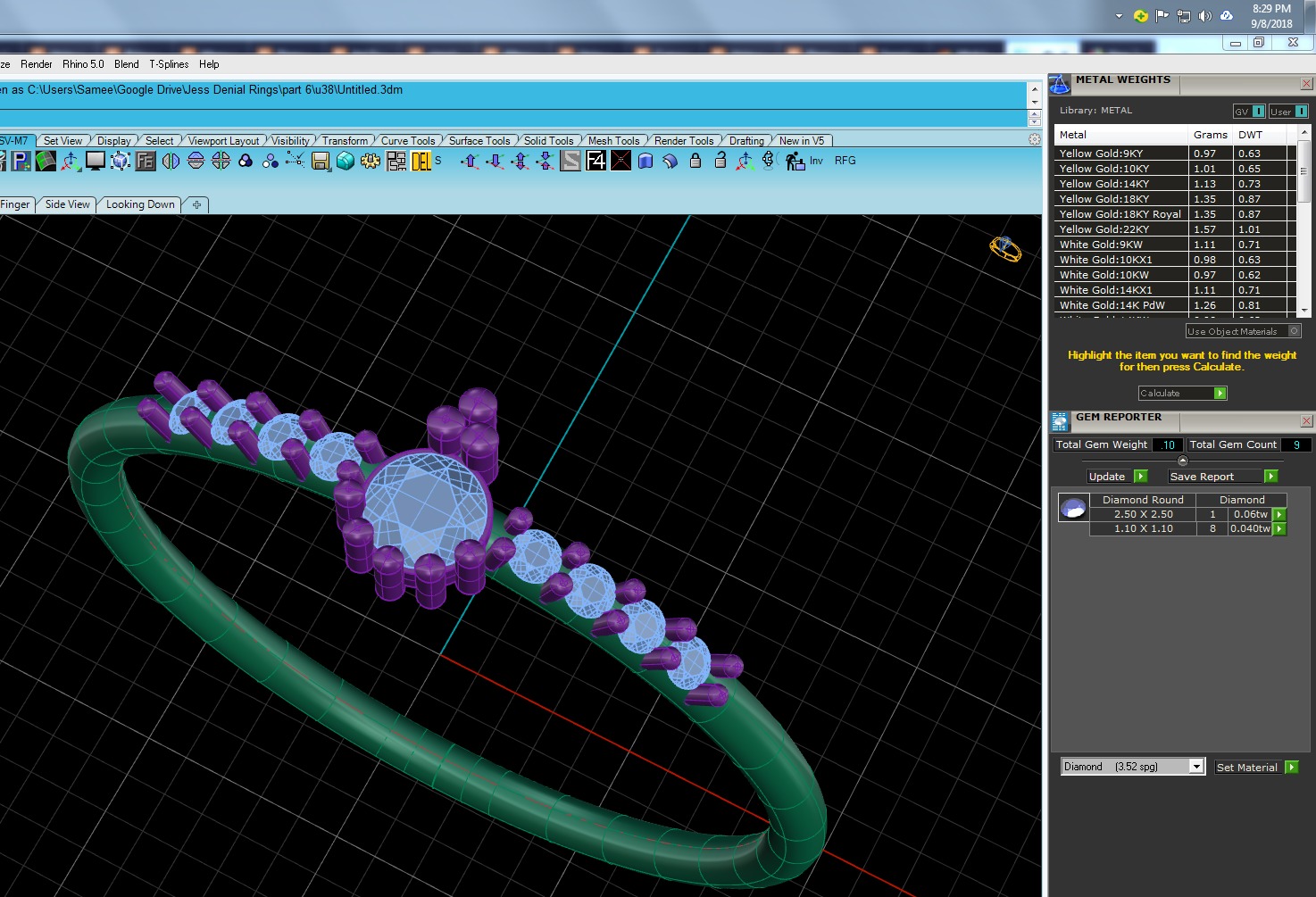Open the Help menu
The height and width of the screenshot is (897, 1316).
[x=209, y=64]
